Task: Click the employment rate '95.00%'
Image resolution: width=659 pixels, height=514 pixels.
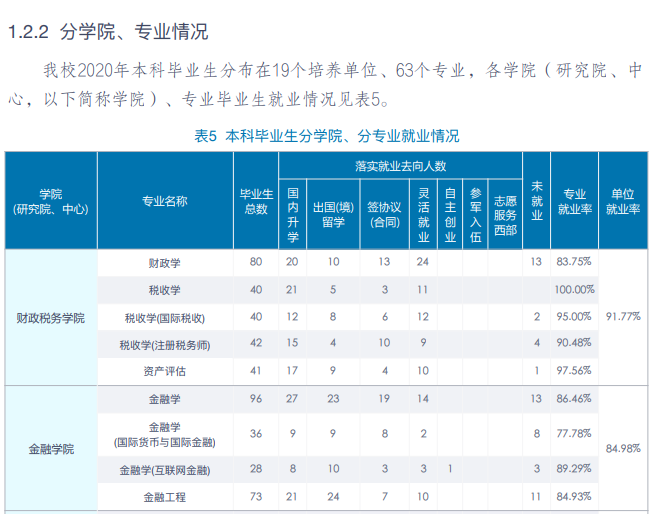Action: tap(574, 316)
